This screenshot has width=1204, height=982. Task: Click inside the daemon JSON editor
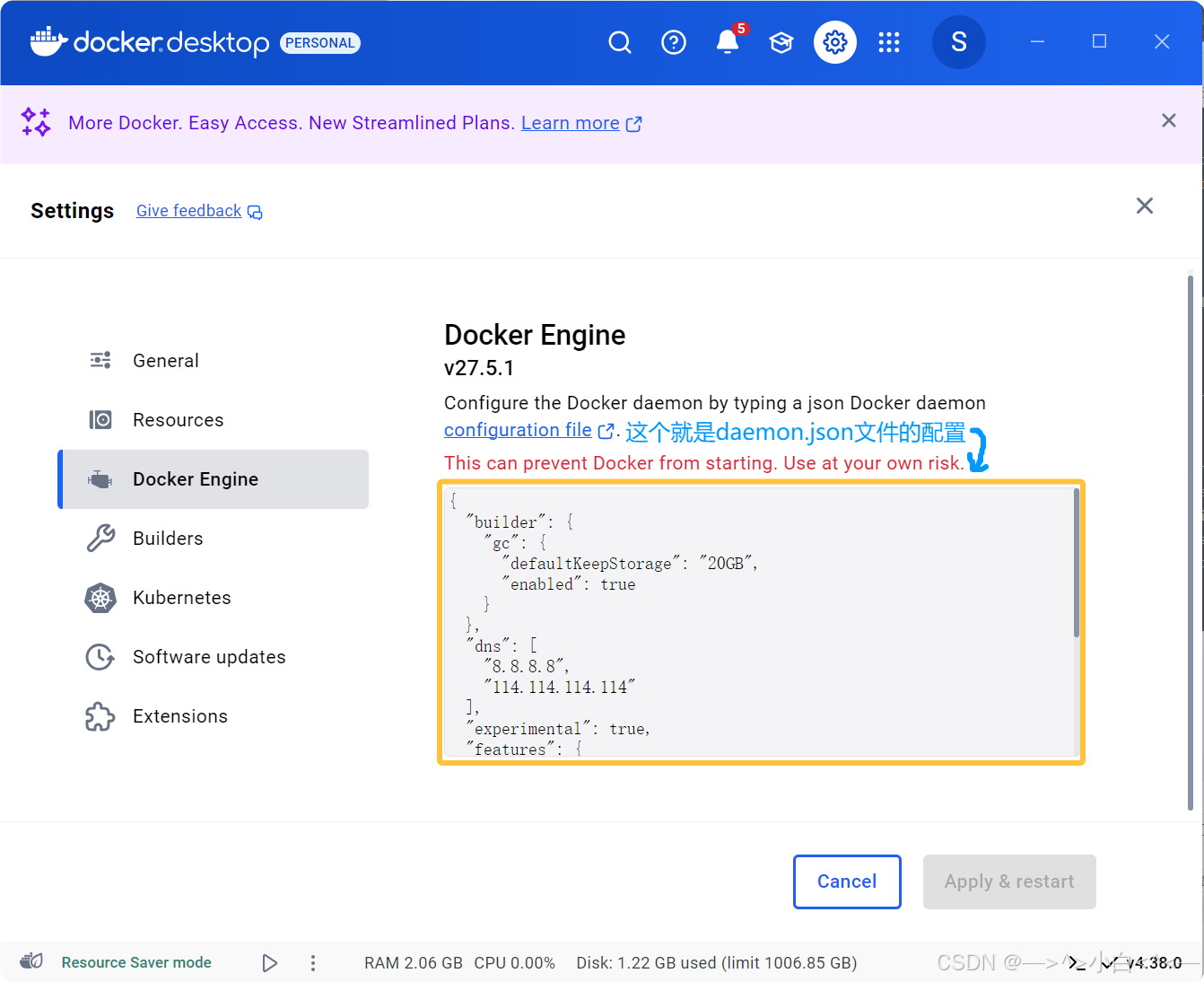759,622
